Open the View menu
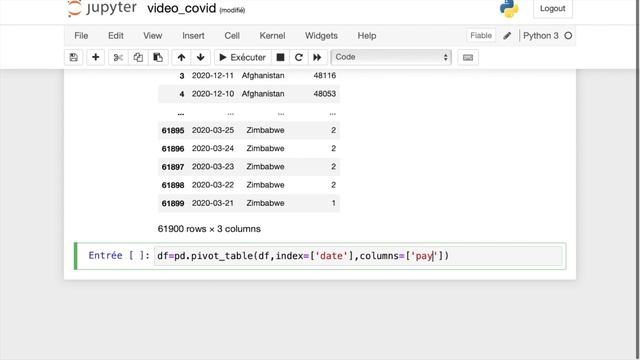 click(x=152, y=36)
